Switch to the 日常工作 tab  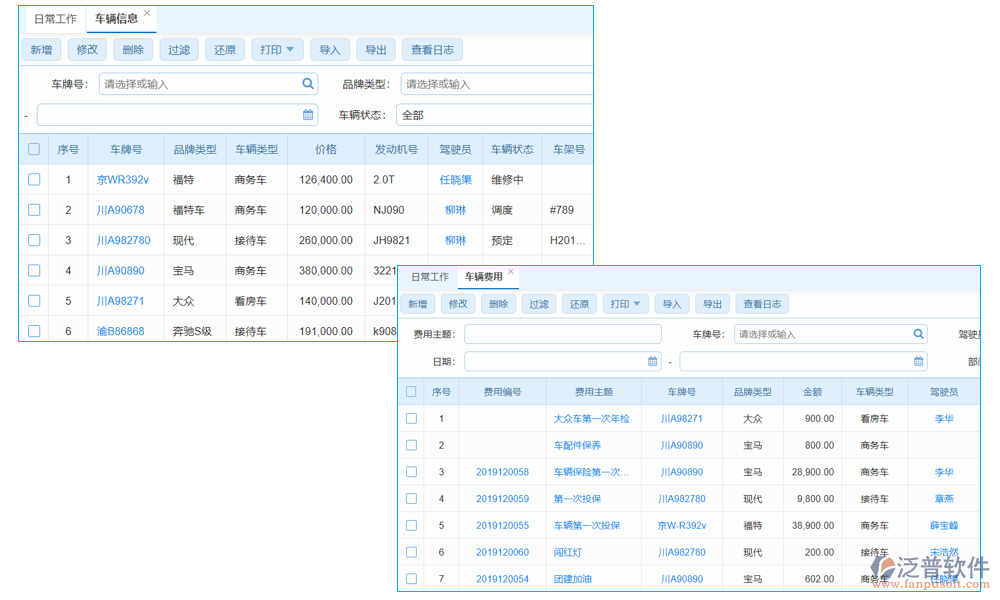(54, 17)
